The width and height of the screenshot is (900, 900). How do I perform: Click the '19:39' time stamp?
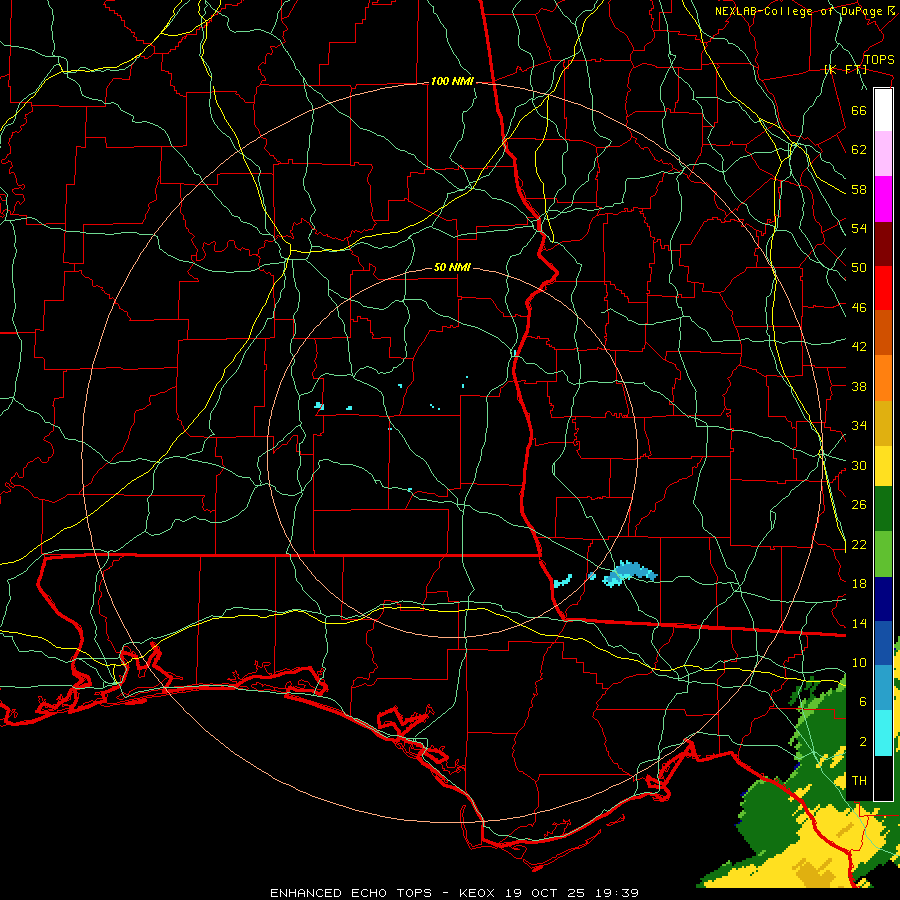pyautogui.click(x=619, y=893)
